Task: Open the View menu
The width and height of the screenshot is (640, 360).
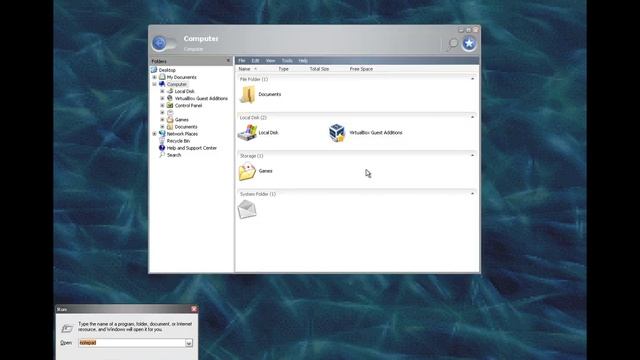Action: (270, 60)
